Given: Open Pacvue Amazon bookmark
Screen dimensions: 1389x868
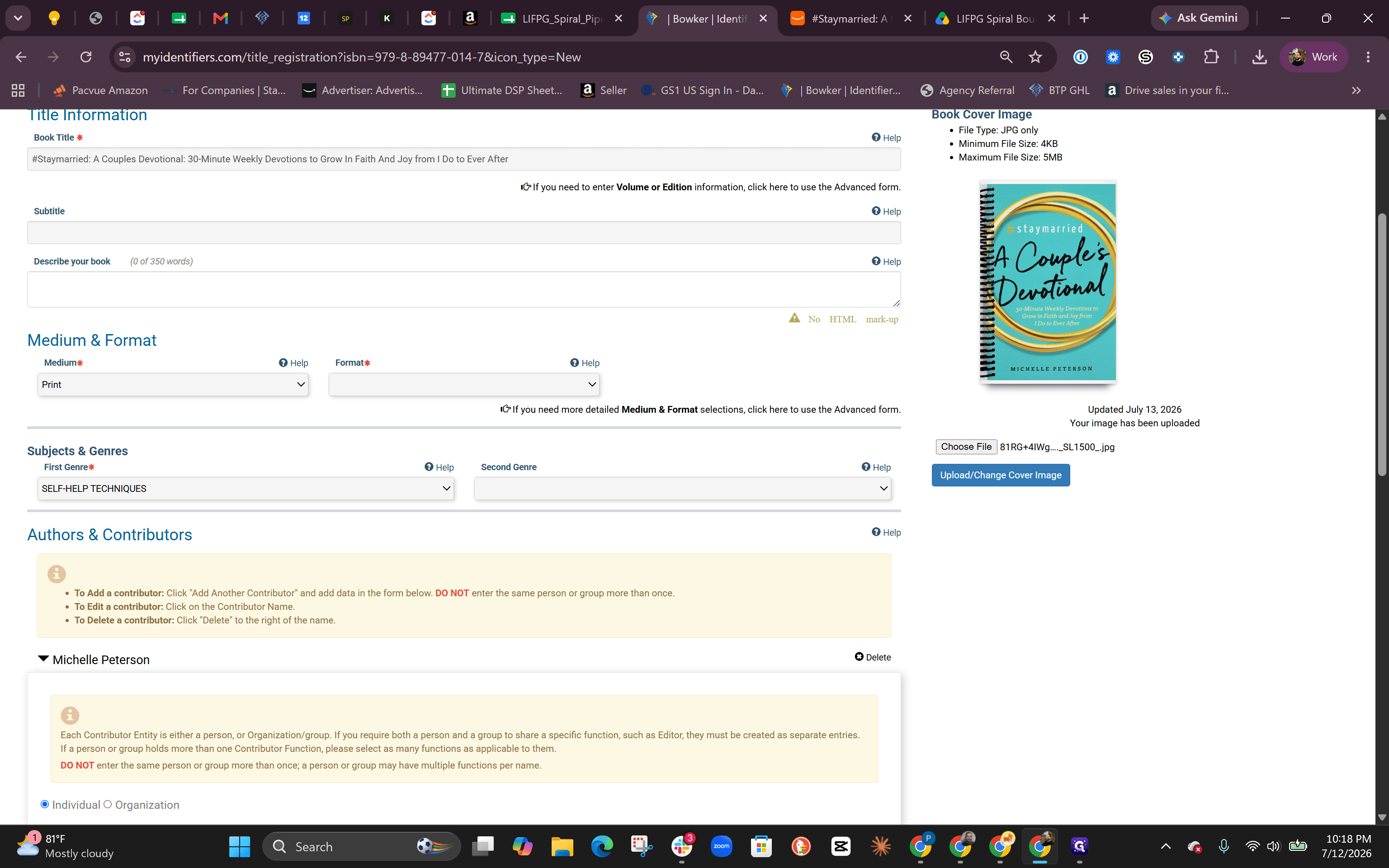Looking at the screenshot, I should (100, 90).
